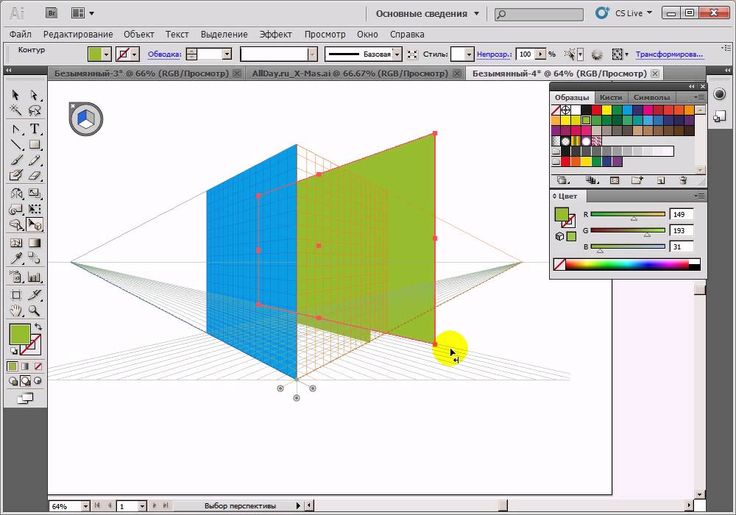Delete swatch using trash button
Screen dimensions: 736x515
[683, 180]
